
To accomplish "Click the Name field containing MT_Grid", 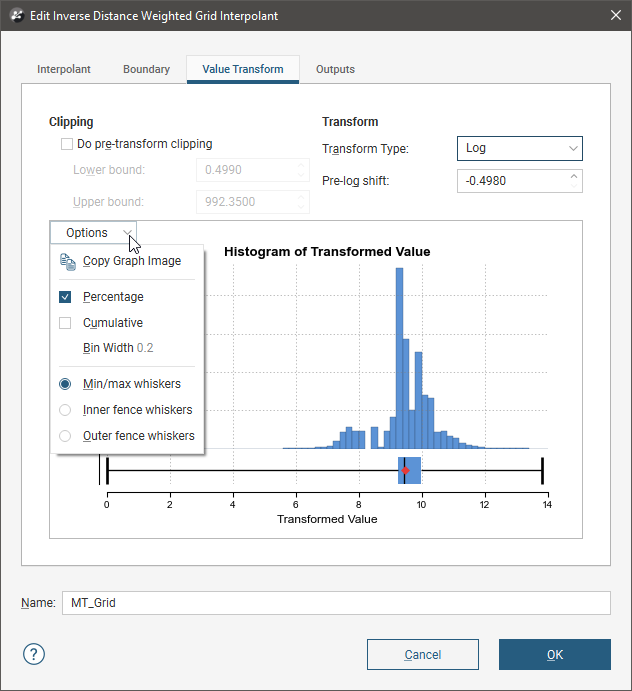I will 335,603.
